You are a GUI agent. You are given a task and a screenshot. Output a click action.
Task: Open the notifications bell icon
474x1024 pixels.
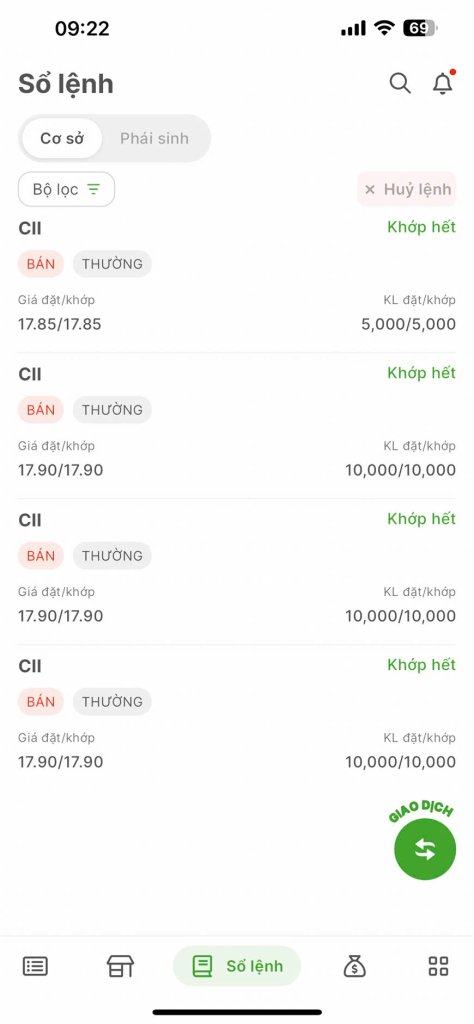click(443, 83)
